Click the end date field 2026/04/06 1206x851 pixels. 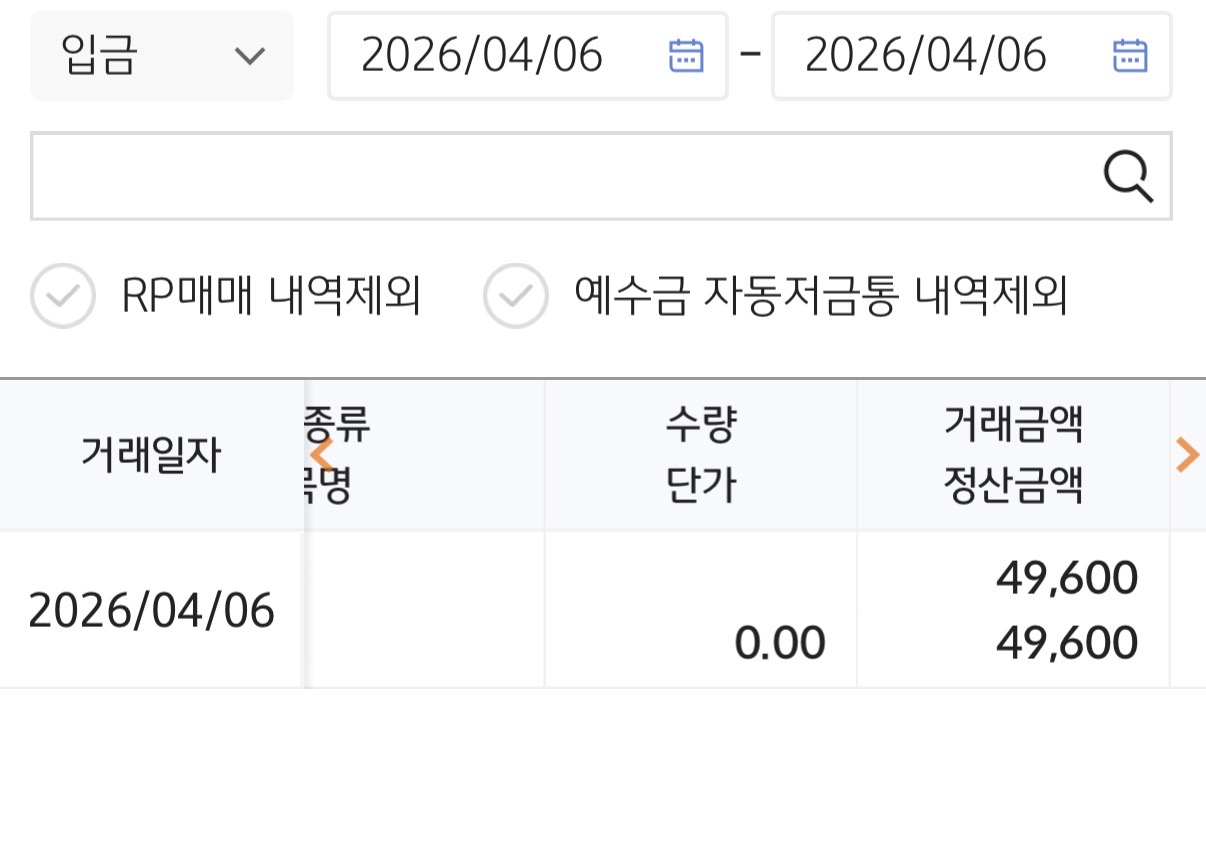926,56
